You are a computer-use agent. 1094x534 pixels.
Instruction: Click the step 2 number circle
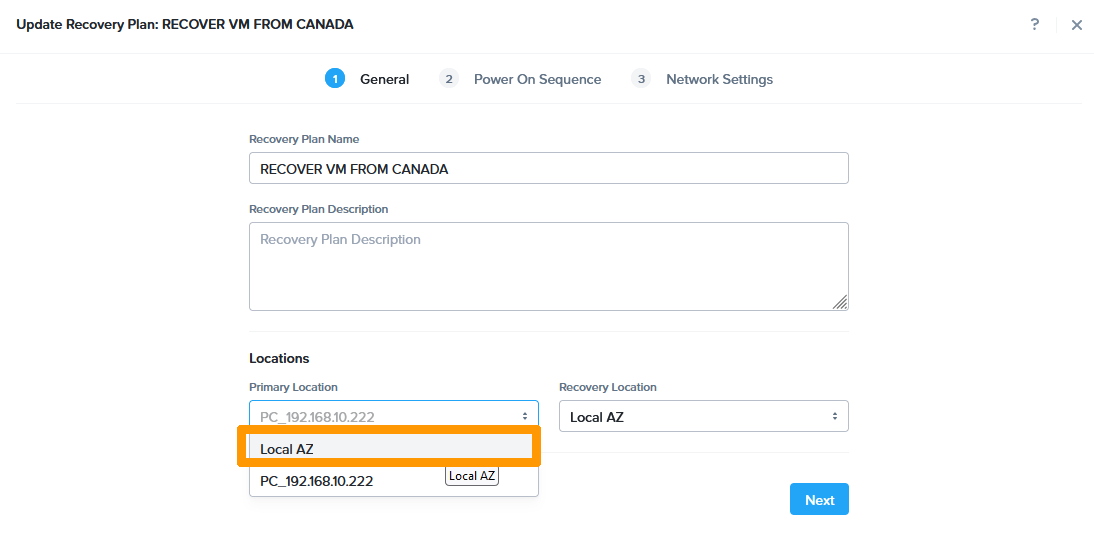point(449,79)
